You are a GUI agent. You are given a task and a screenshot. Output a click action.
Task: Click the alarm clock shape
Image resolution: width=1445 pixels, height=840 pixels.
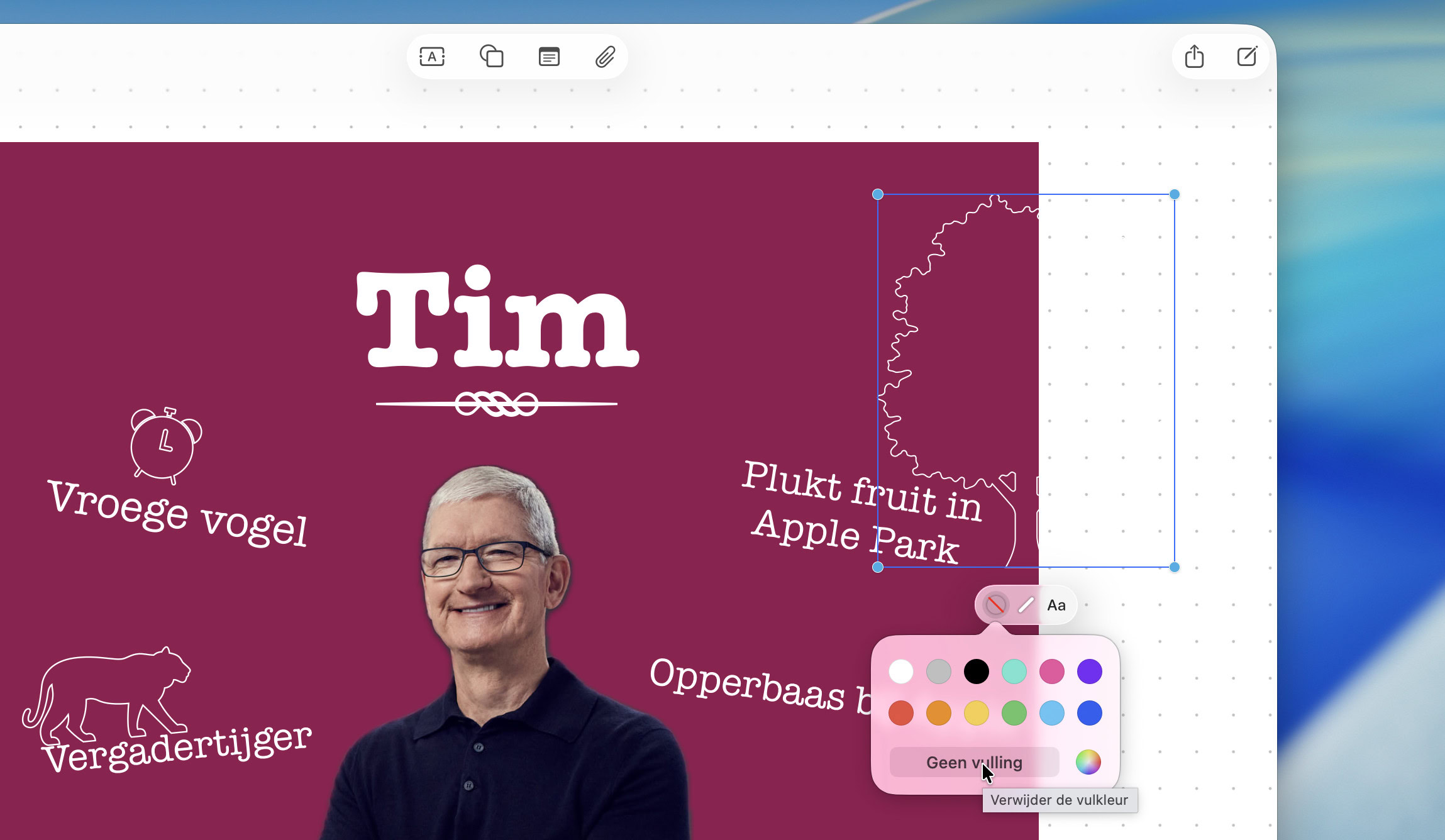point(165,445)
